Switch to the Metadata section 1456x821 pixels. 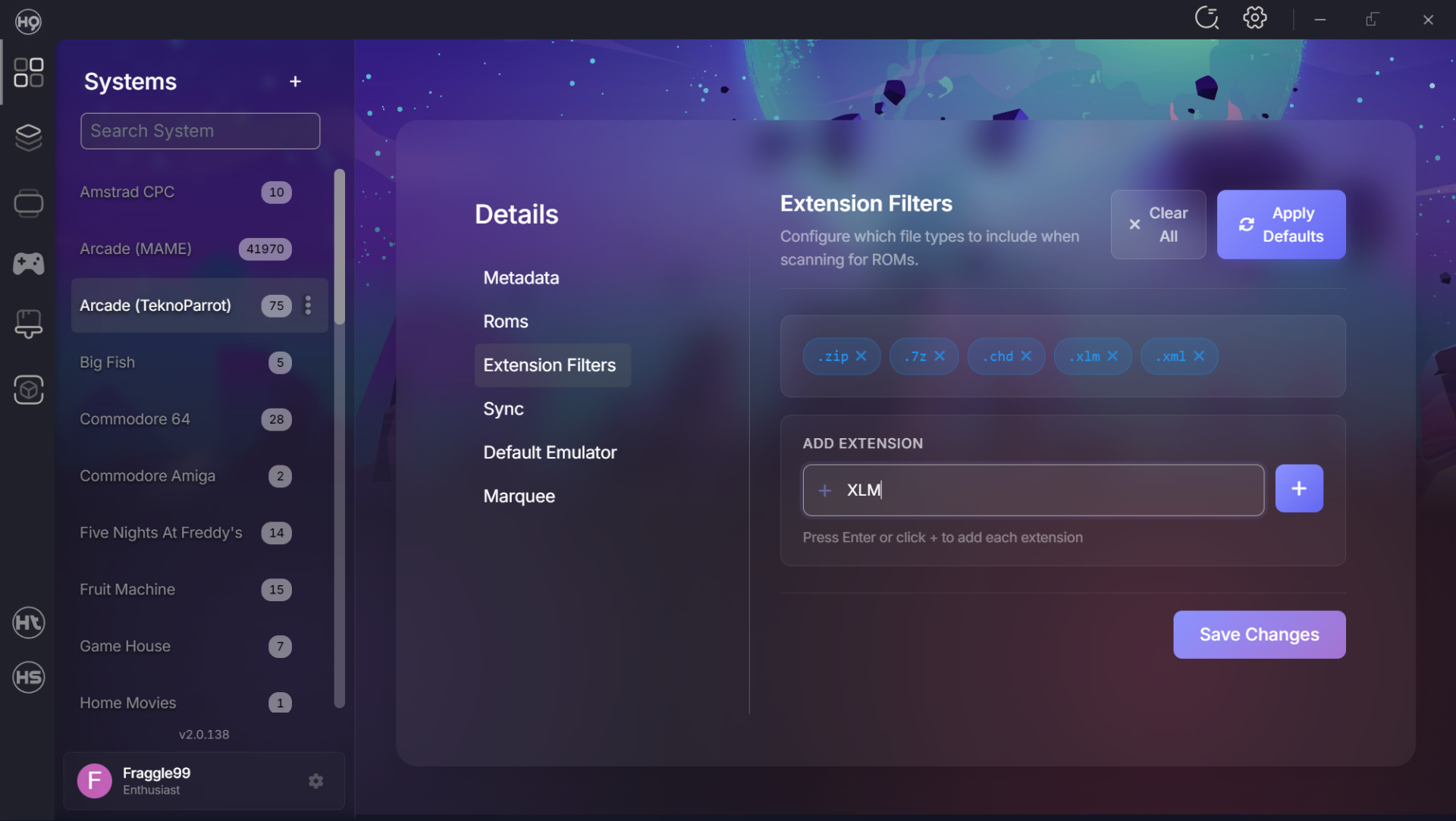[521, 278]
